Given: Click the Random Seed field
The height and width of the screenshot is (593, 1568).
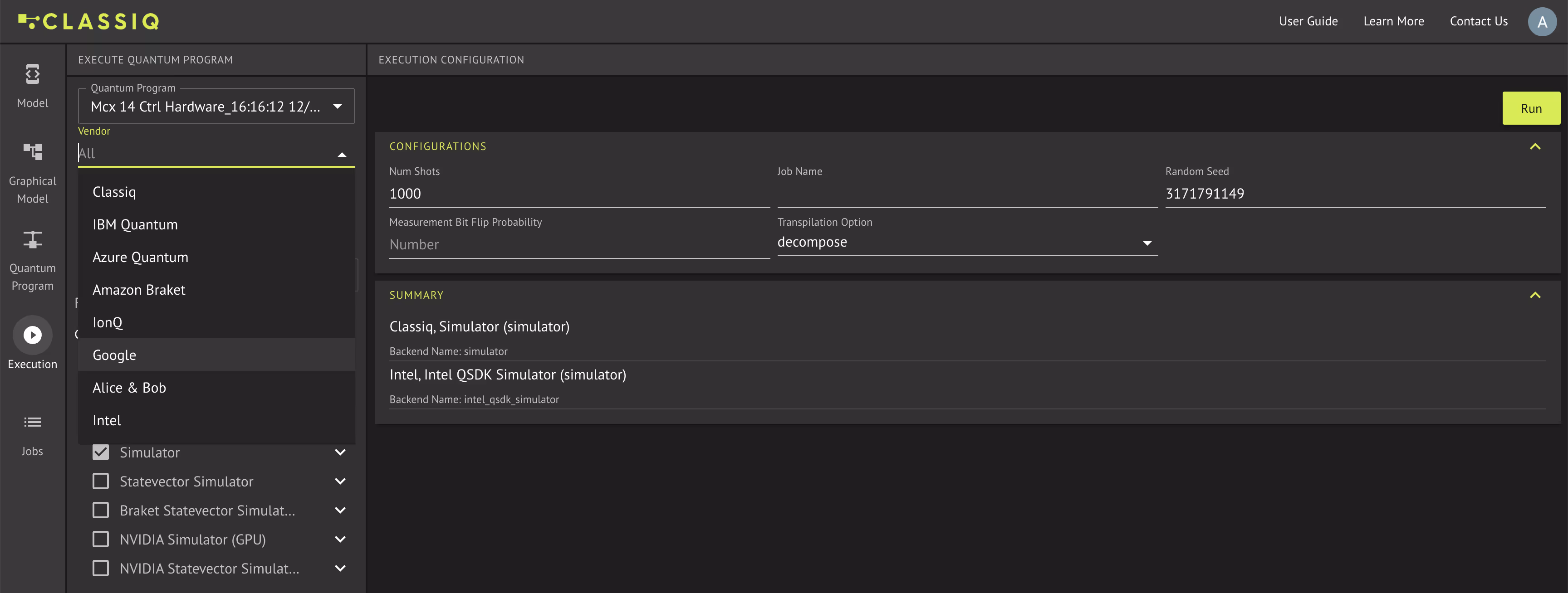Looking at the screenshot, I should [x=1356, y=194].
